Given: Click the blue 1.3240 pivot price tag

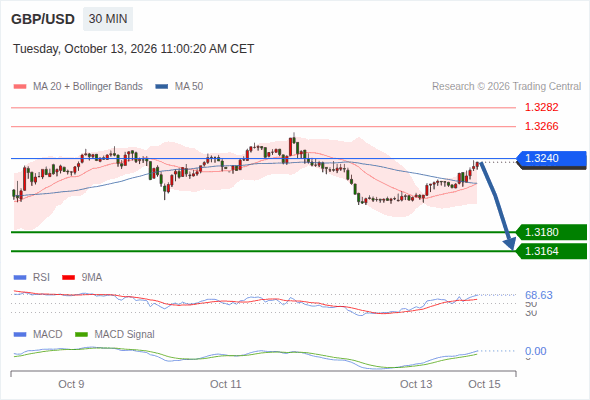Looking at the screenshot, I should (551, 158).
